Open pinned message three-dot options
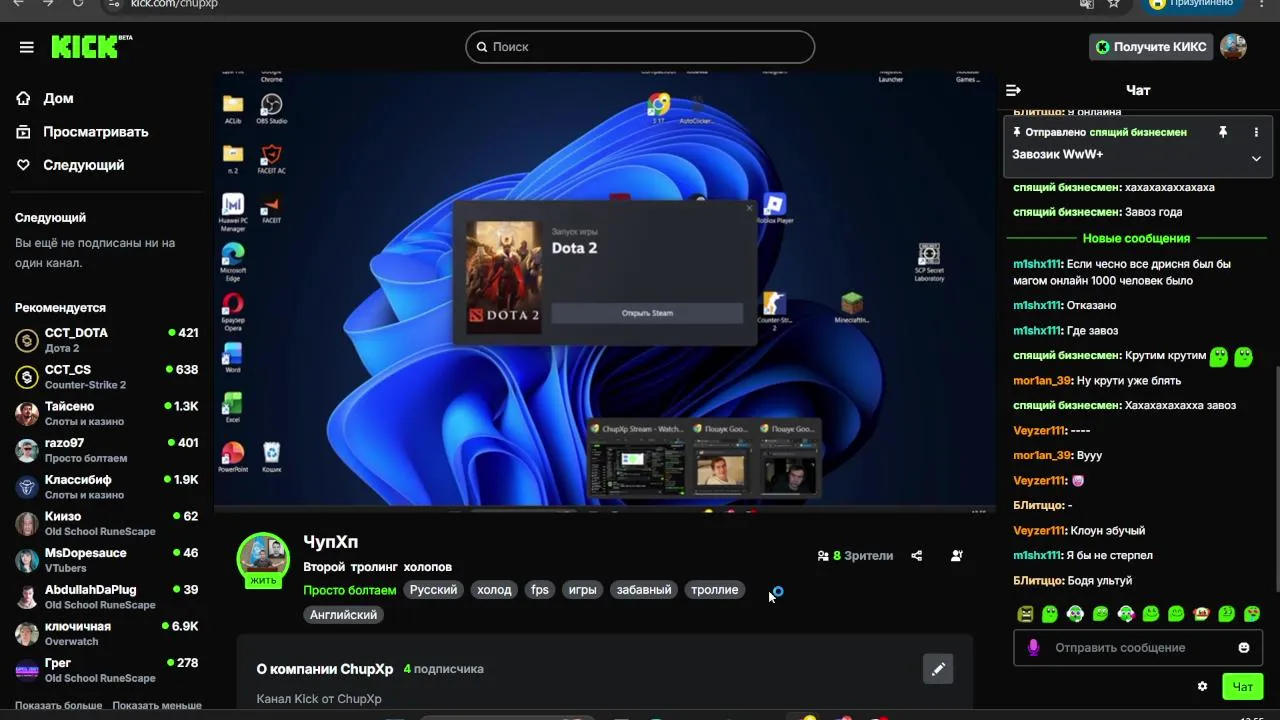This screenshot has width=1280, height=720. tap(1256, 132)
